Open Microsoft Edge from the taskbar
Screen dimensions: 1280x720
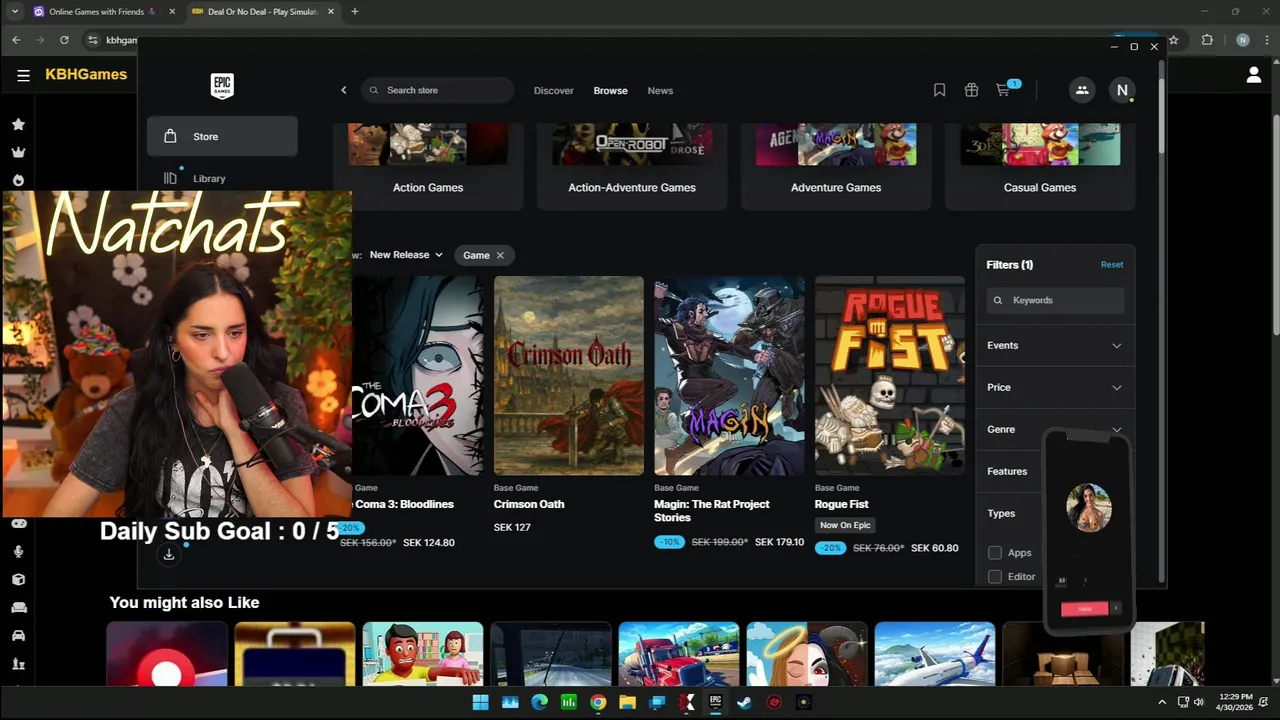point(539,702)
